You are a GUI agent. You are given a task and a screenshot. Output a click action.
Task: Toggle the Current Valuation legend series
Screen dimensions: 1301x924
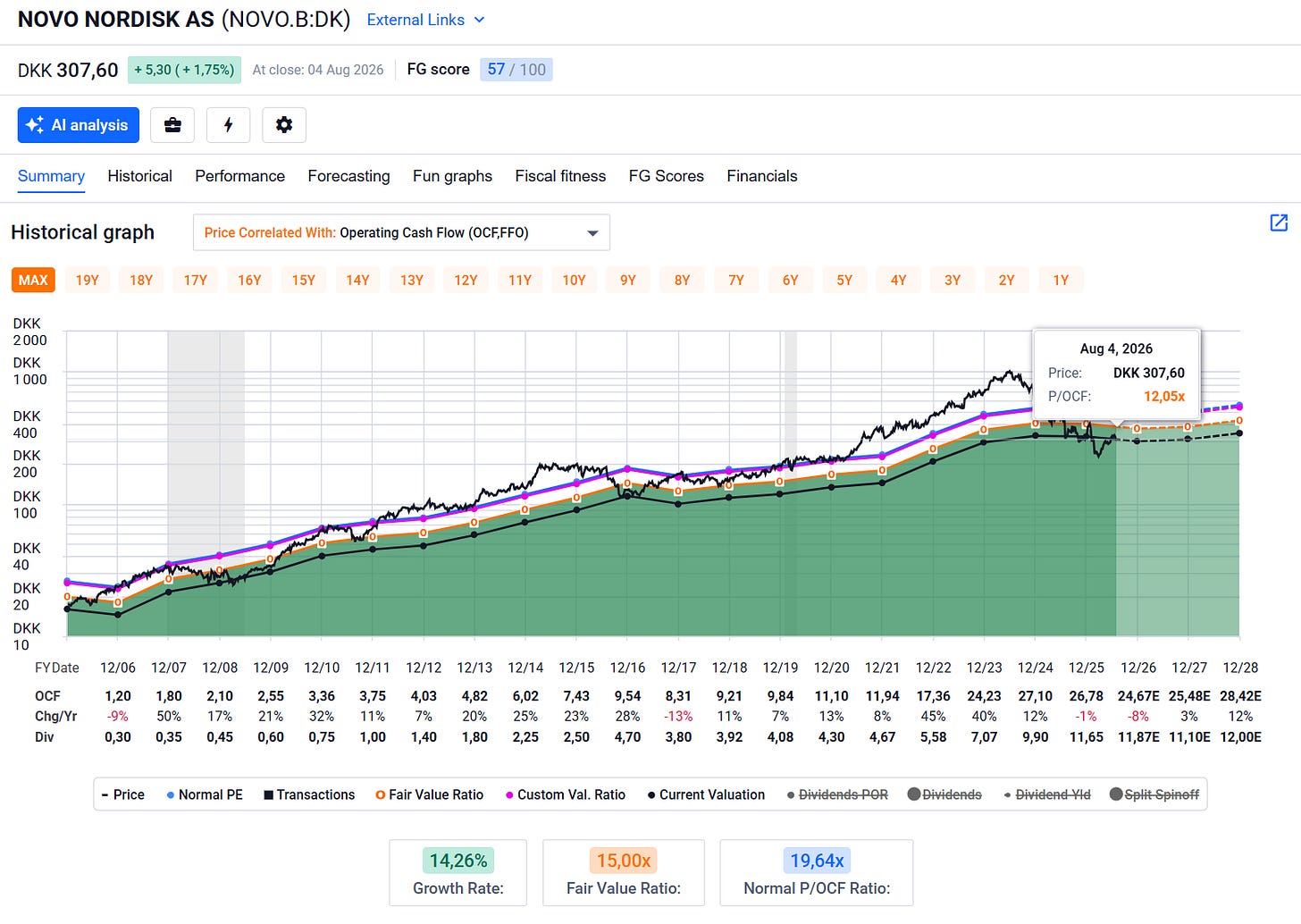coord(706,794)
